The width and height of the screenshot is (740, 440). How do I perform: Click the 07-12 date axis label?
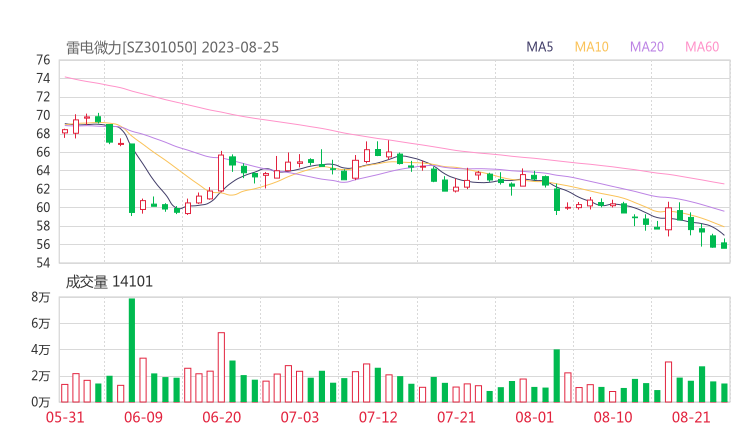tap(378, 417)
